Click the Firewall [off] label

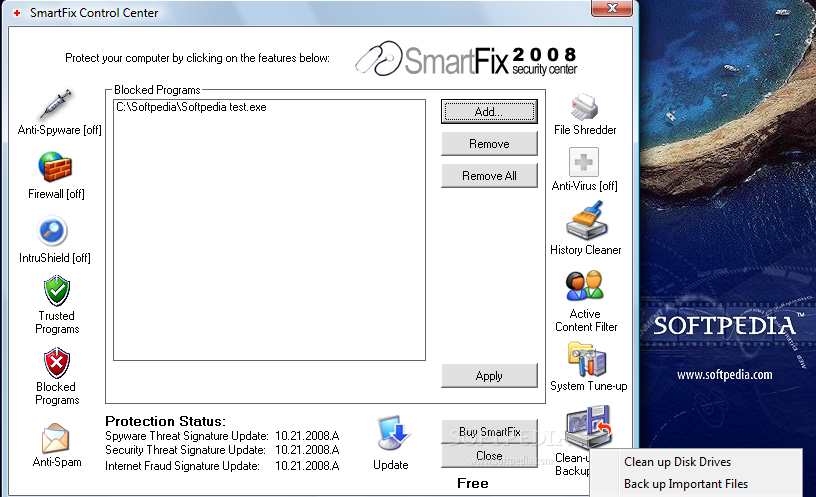(x=56, y=194)
